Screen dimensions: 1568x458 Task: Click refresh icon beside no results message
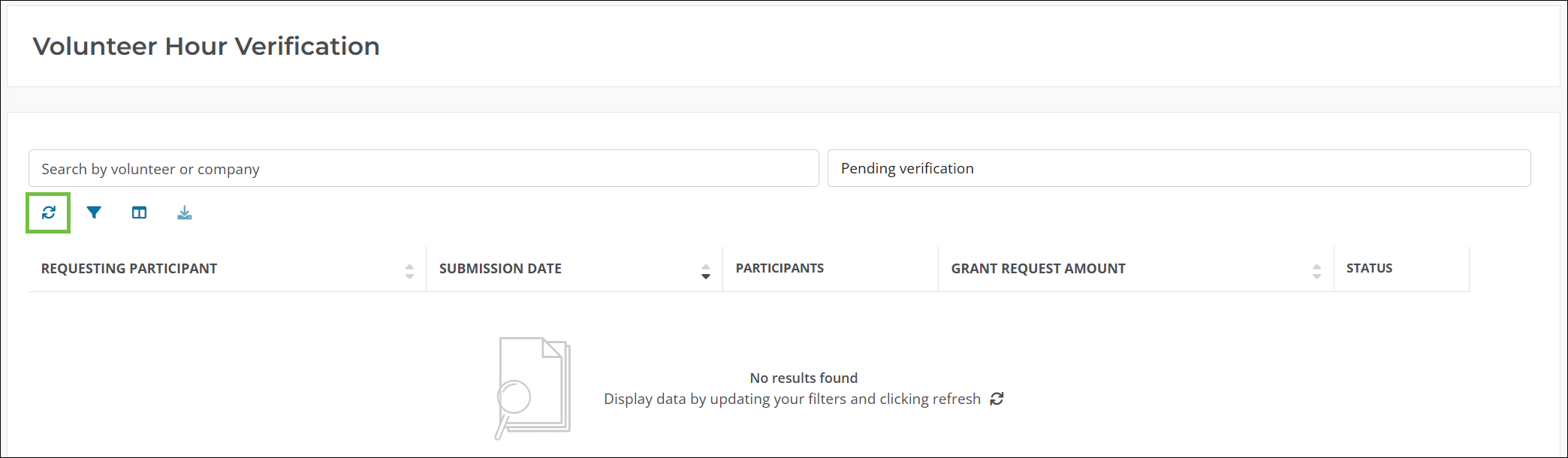(997, 399)
